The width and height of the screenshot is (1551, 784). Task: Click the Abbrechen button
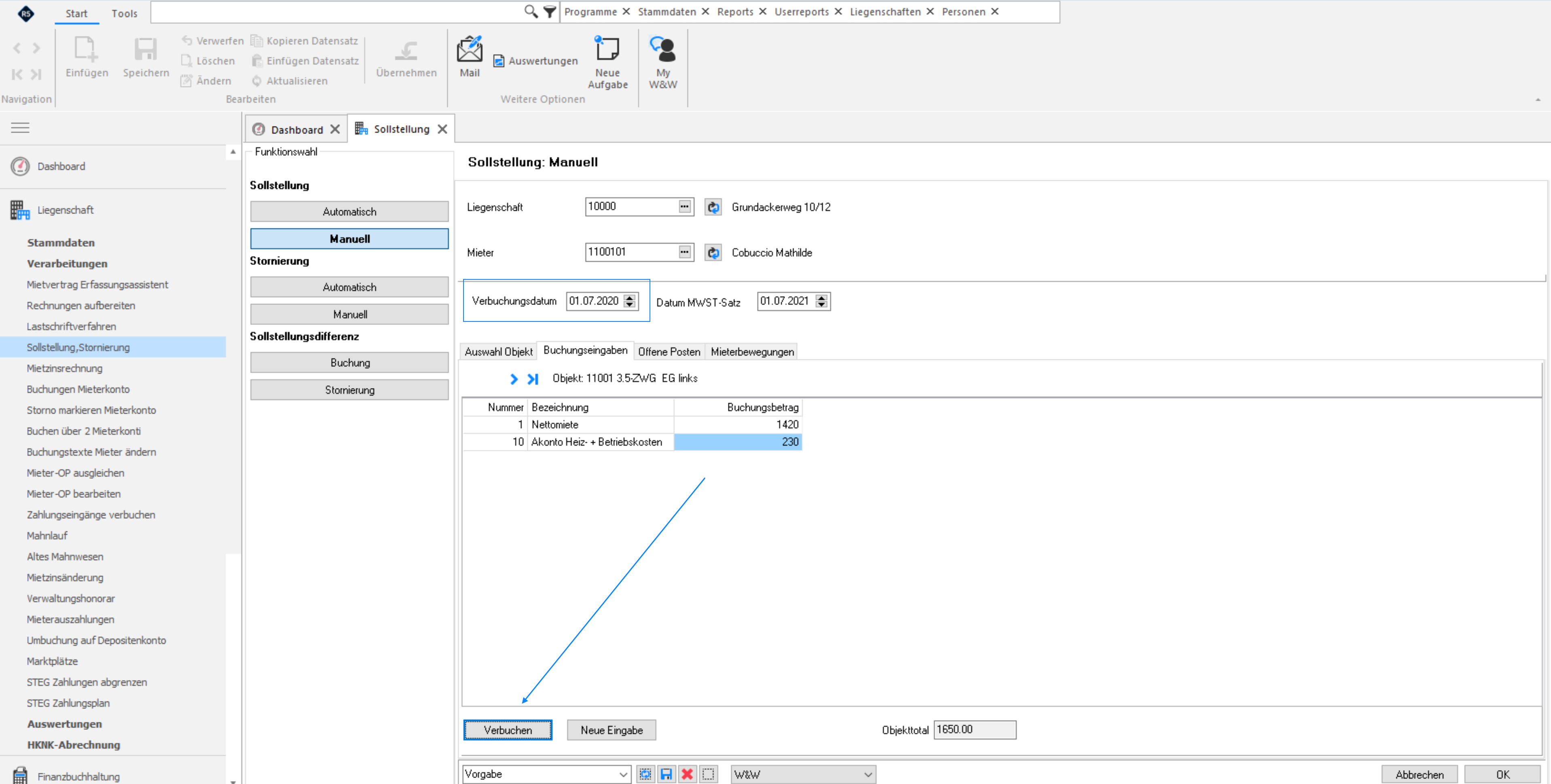pyautogui.click(x=1419, y=775)
